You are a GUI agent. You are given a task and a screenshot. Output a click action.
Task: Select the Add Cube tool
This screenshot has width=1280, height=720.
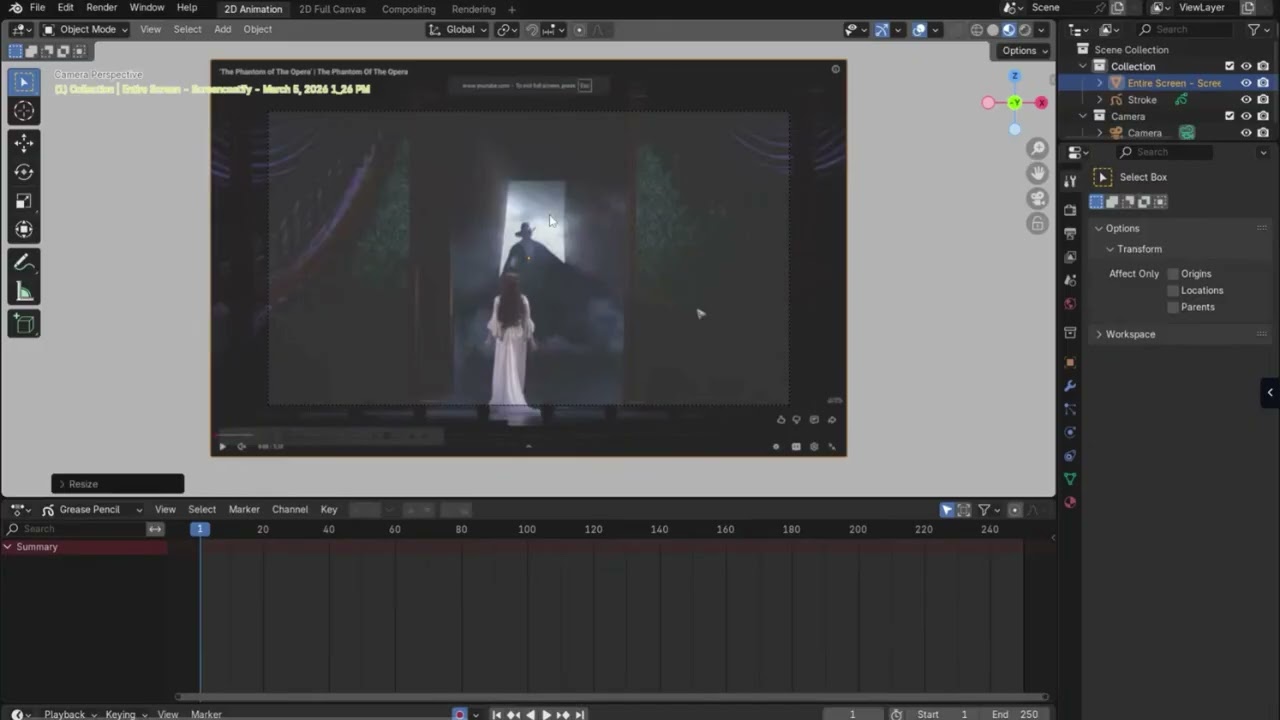[x=24, y=324]
